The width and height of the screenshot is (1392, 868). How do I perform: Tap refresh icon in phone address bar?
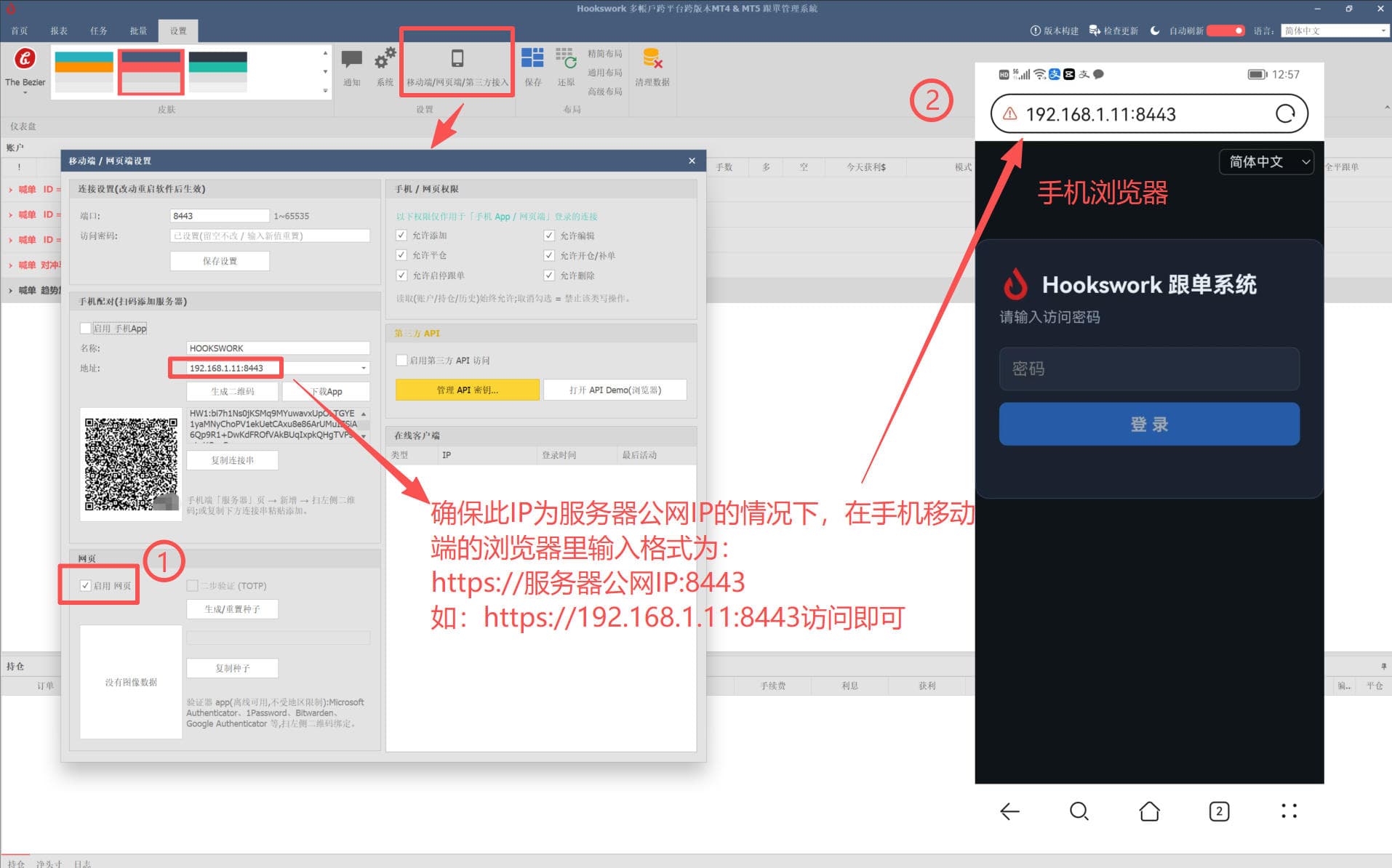[1285, 114]
